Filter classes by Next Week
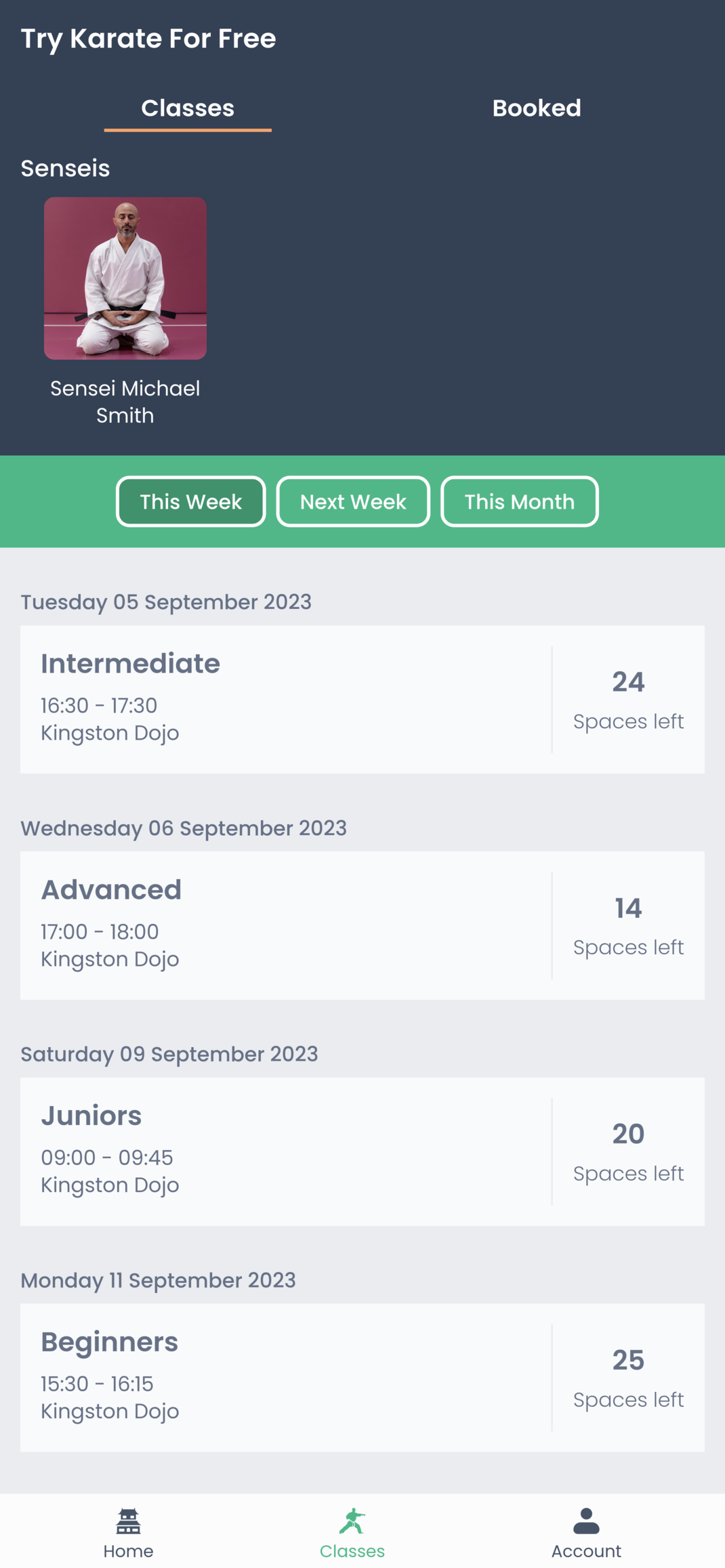 coord(353,502)
